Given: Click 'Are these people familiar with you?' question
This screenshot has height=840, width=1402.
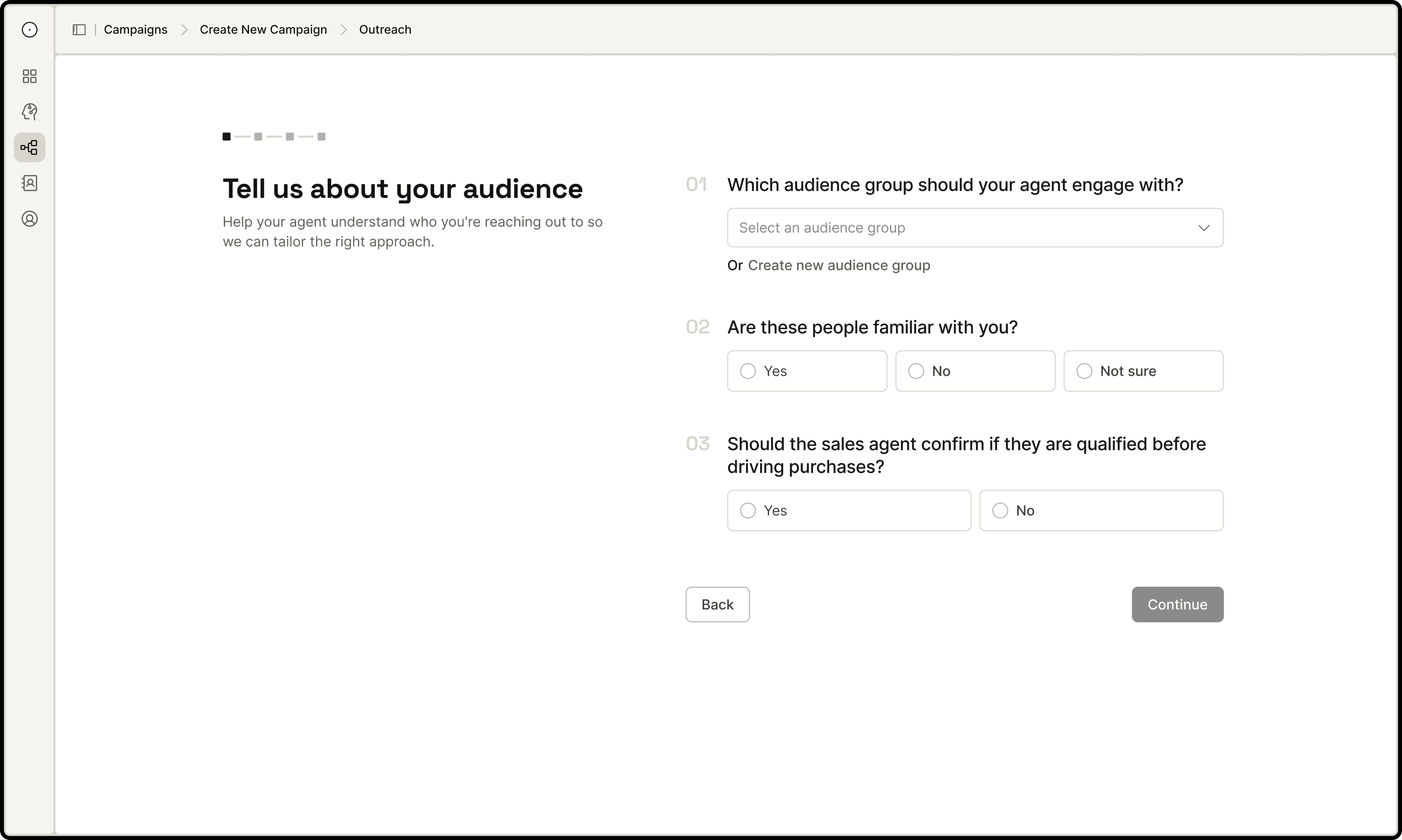Looking at the screenshot, I should 872,327.
